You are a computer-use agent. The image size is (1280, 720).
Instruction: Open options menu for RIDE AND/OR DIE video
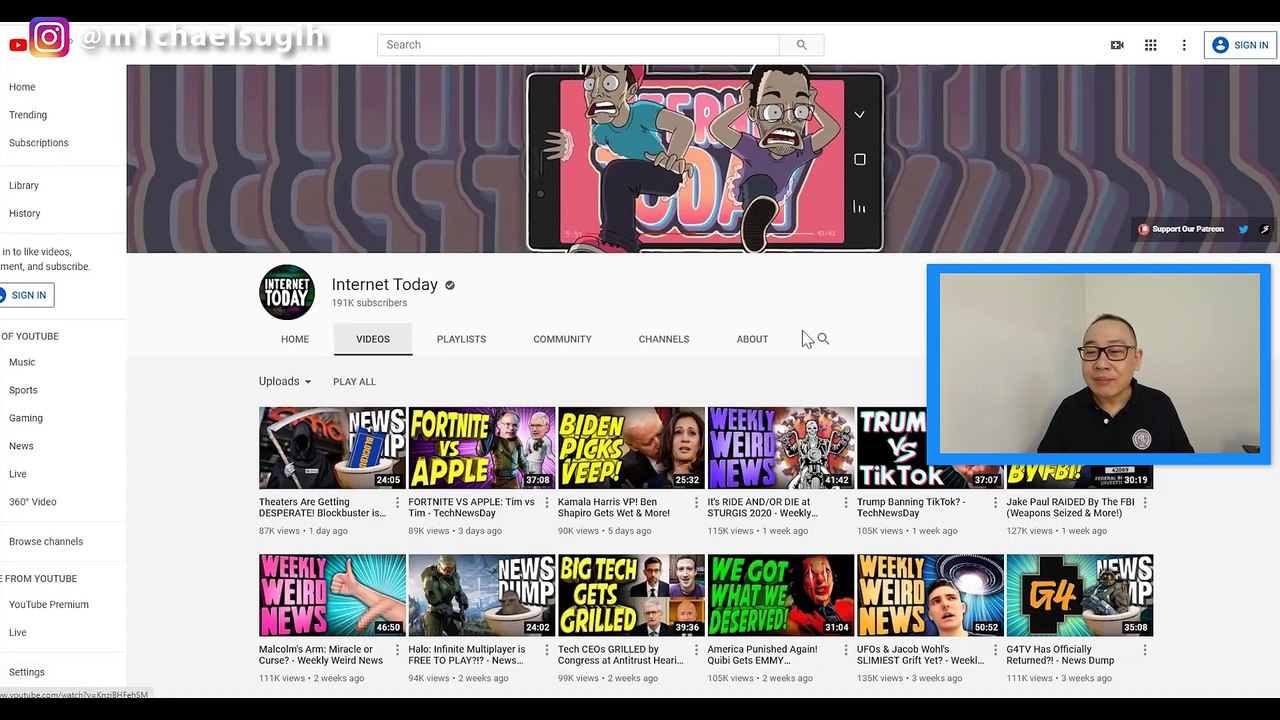[845, 502]
